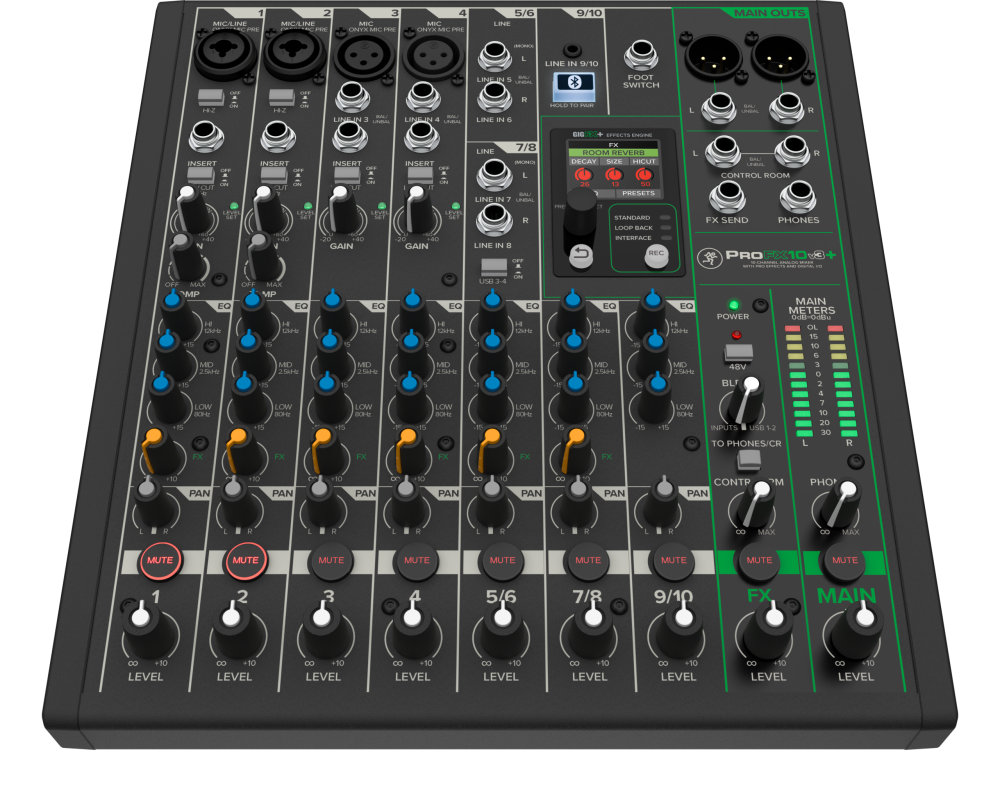
Task: Toggle the HI-Z switch on channel 1
Action: click(x=210, y=98)
